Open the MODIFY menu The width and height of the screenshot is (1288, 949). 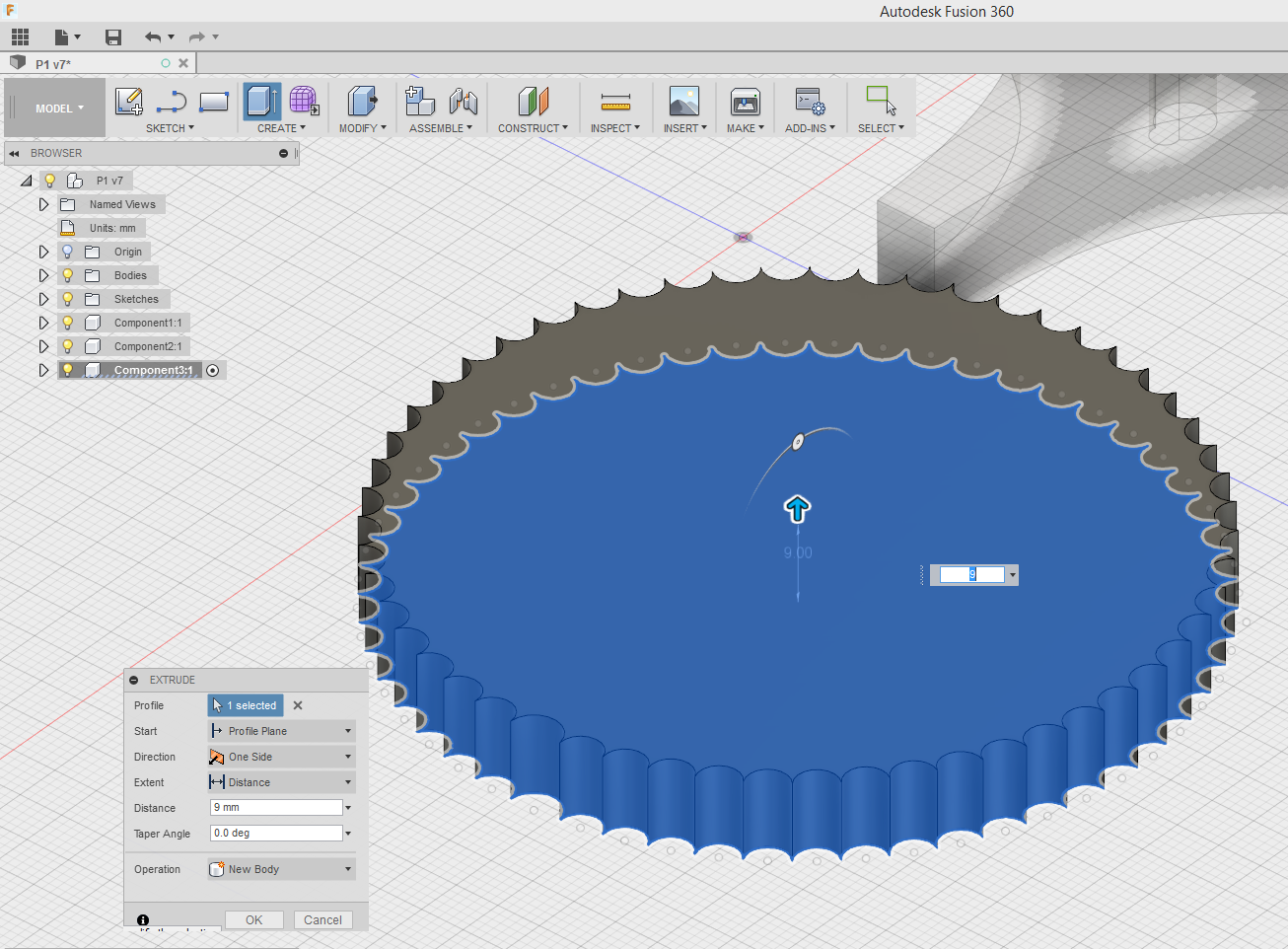[362, 128]
